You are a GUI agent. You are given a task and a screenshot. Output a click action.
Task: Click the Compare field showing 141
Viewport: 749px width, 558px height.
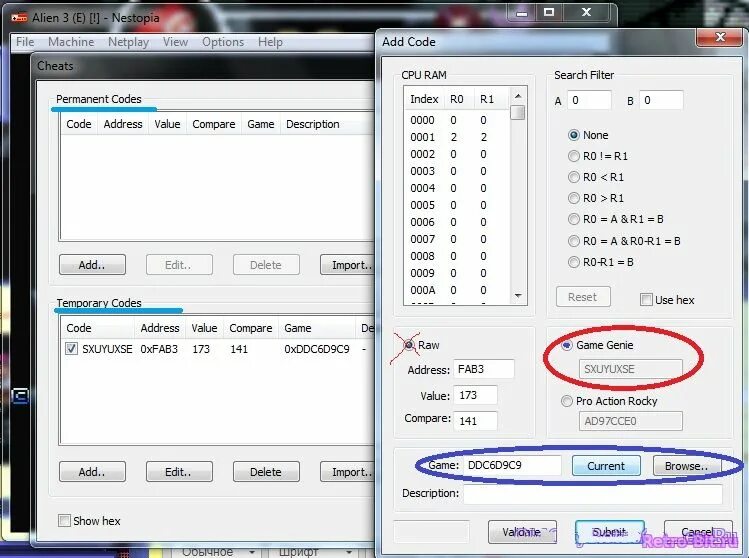[x=475, y=420]
